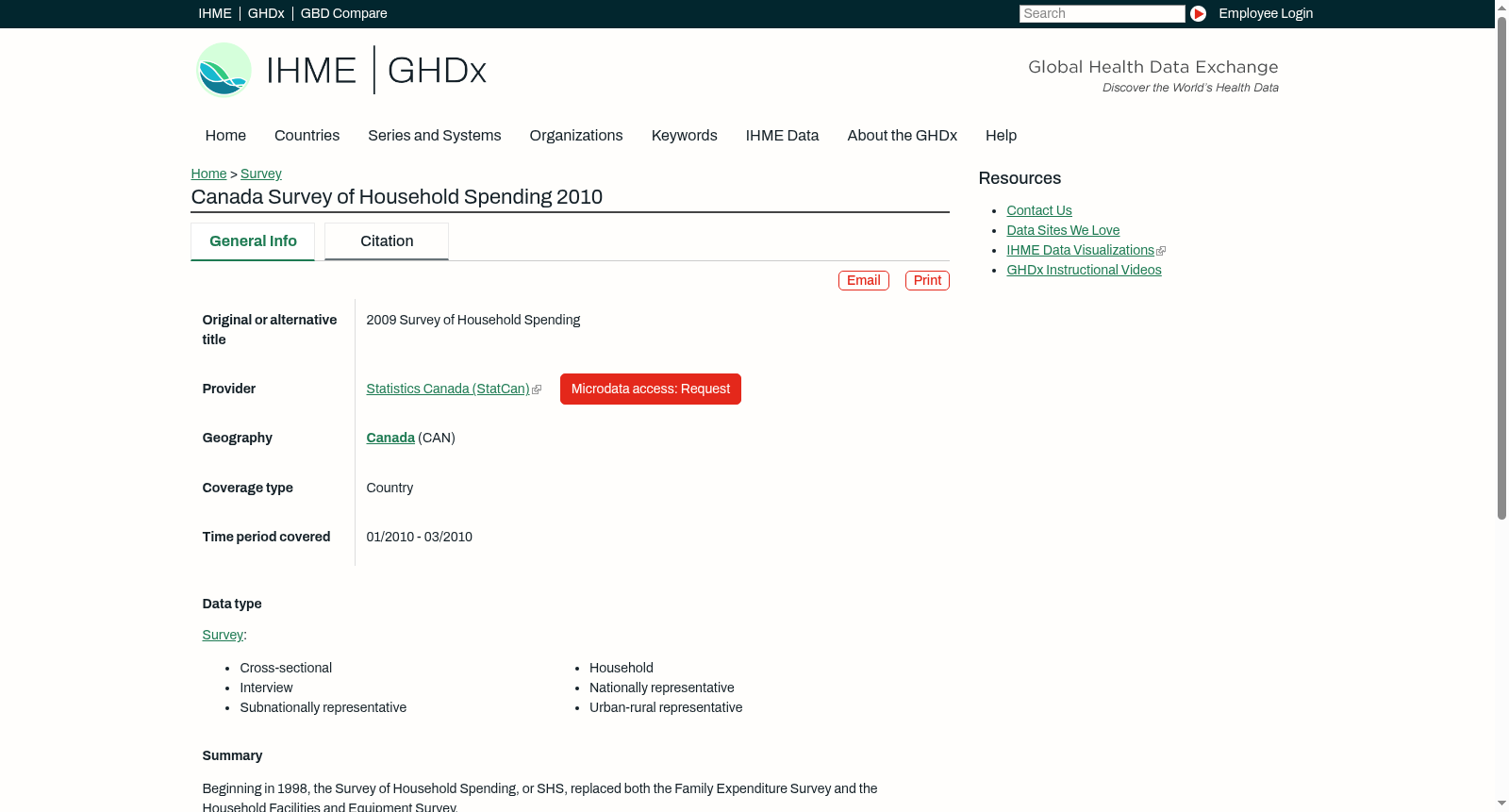1509x812 pixels.
Task: Open the Organizations menu
Action: coord(576,136)
